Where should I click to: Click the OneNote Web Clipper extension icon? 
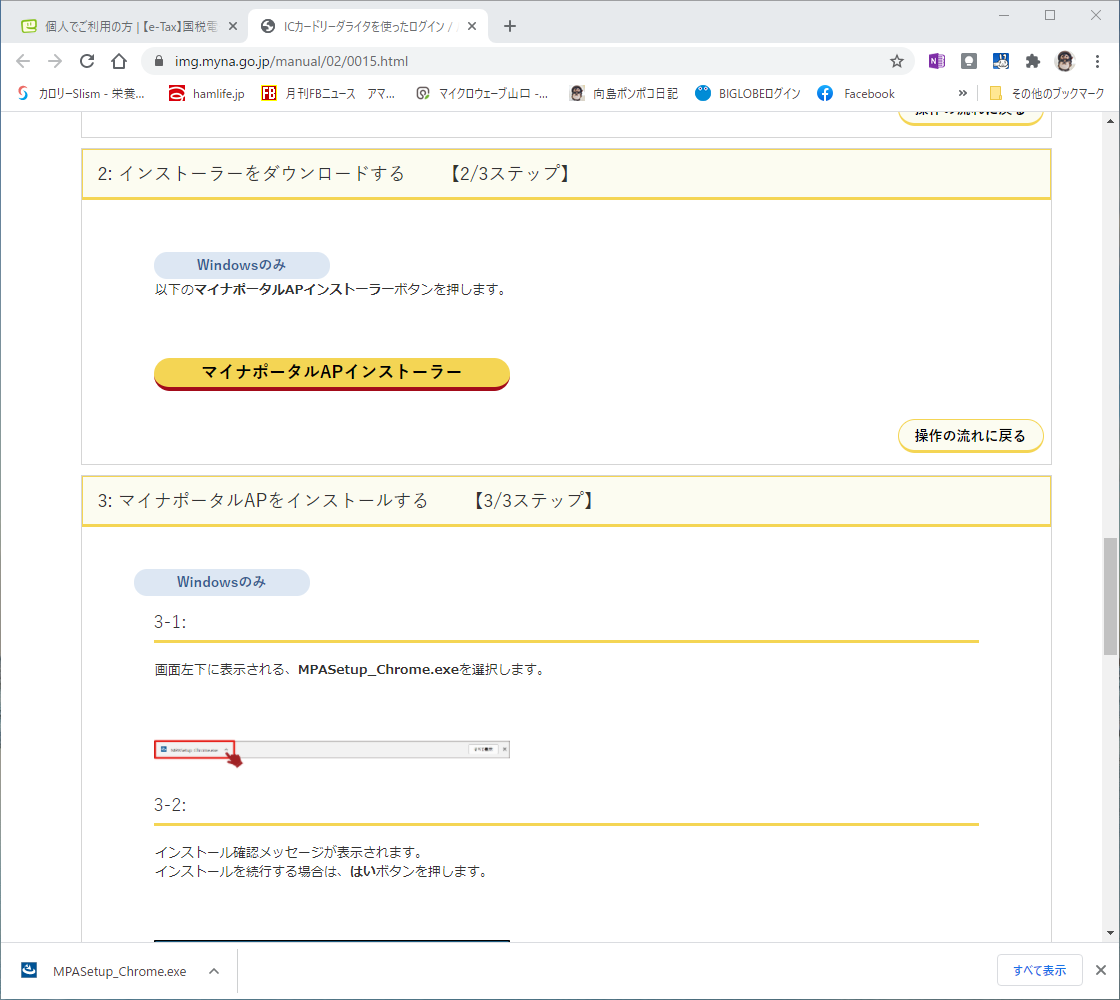click(937, 61)
